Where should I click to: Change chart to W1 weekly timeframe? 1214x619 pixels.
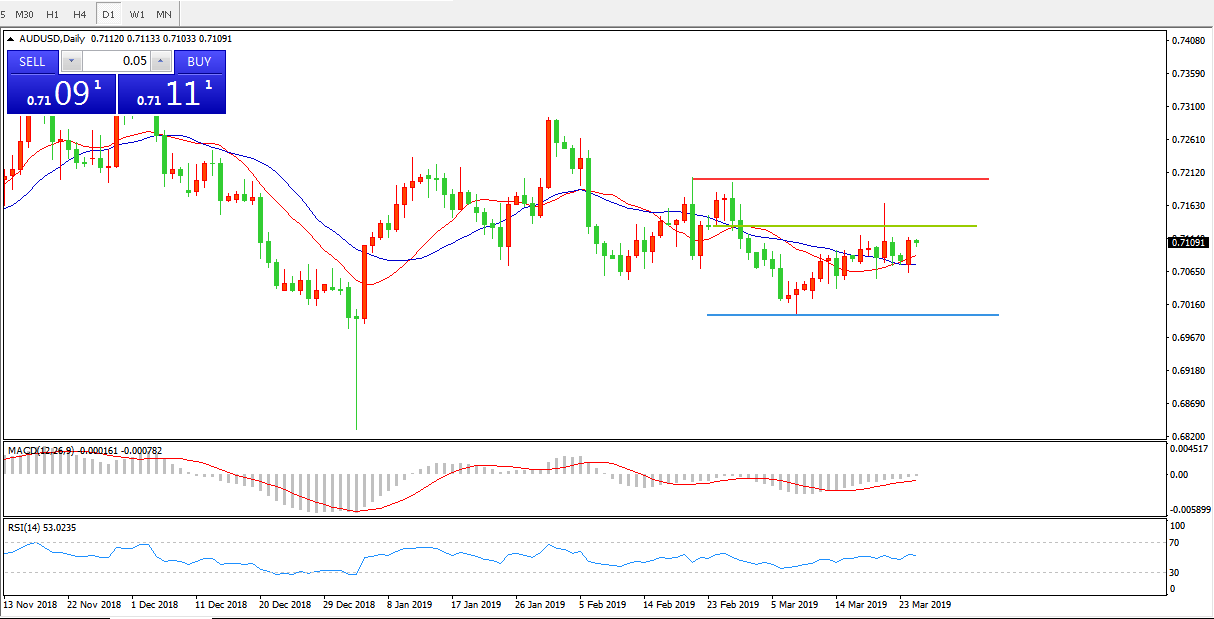[x=137, y=14]
